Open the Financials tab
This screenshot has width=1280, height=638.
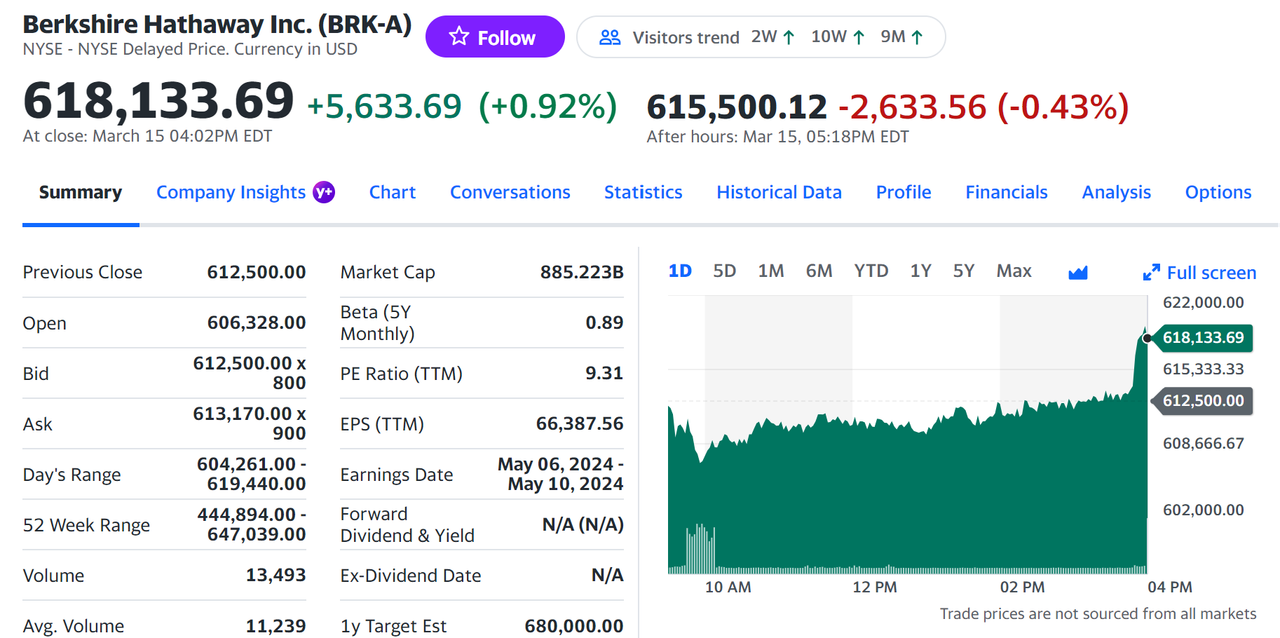tap(1006, 192)
